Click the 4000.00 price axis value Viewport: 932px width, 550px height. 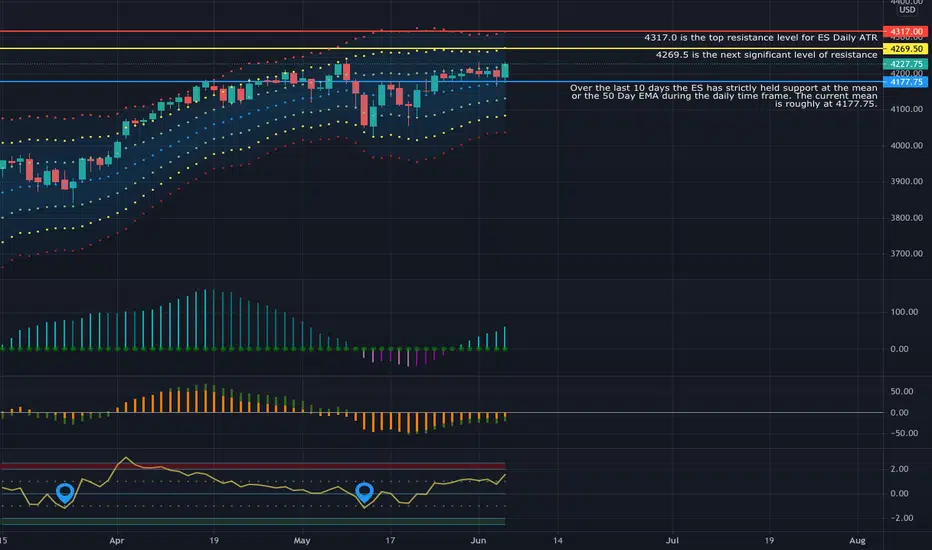coord(906,145)
